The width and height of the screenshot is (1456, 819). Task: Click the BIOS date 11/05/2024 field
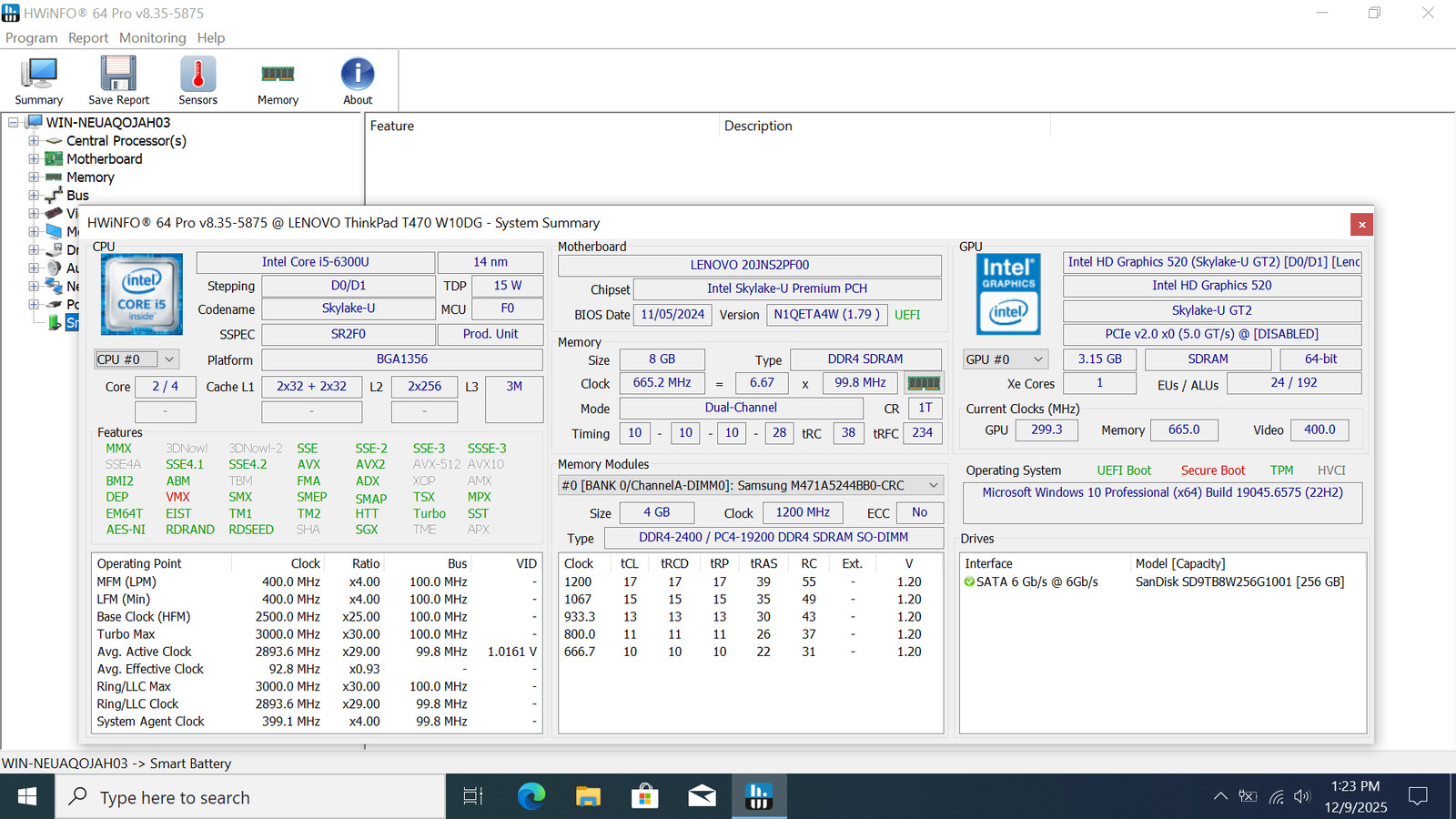pyautogui.click(x=672, y=315)
